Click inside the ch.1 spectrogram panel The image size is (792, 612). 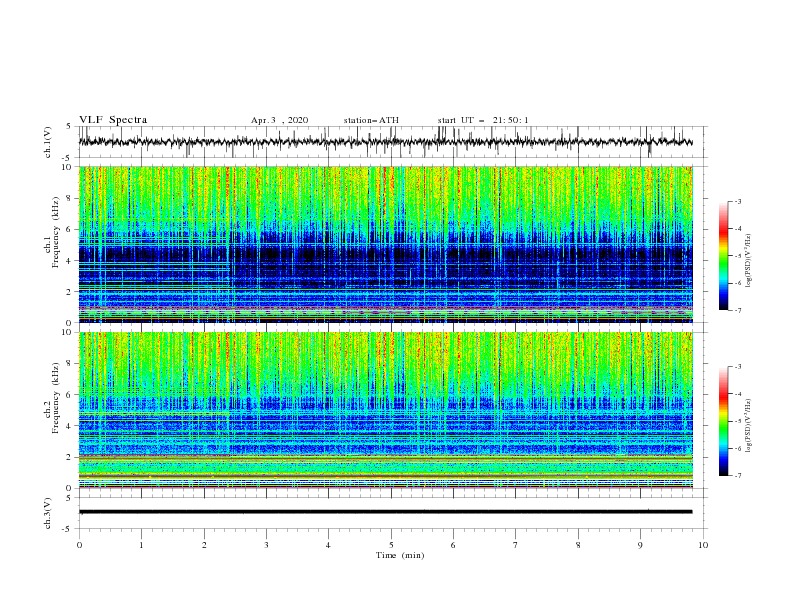[x=386, y=244]
